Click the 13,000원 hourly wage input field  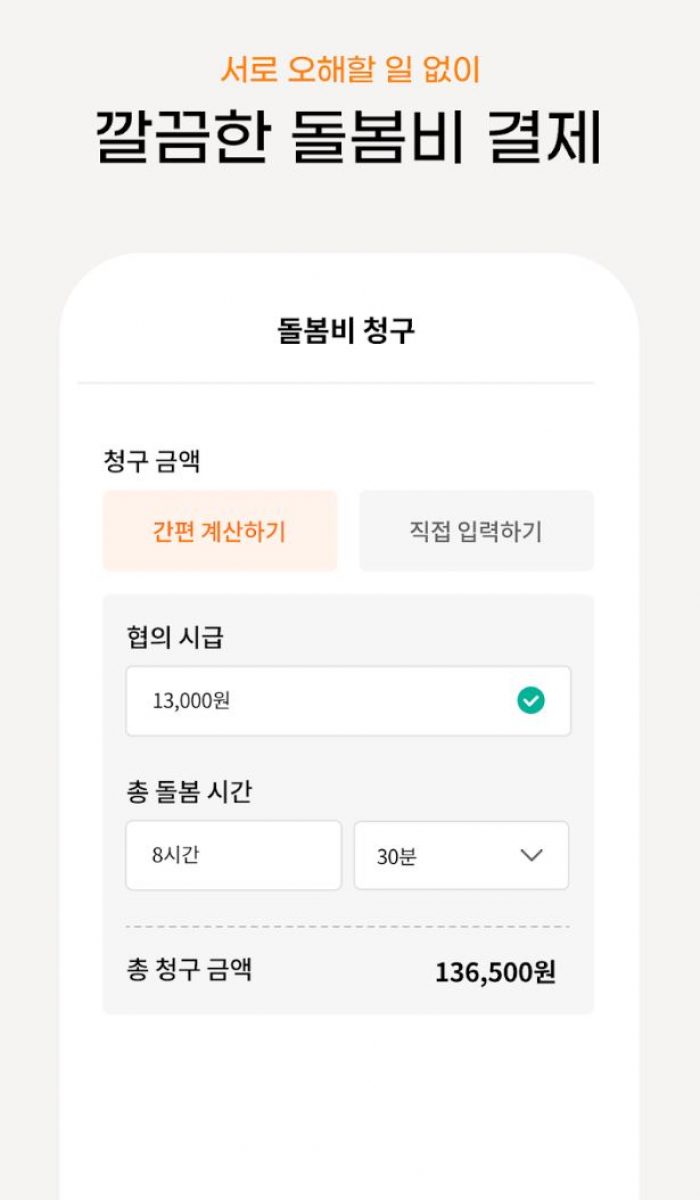(348, 701)
